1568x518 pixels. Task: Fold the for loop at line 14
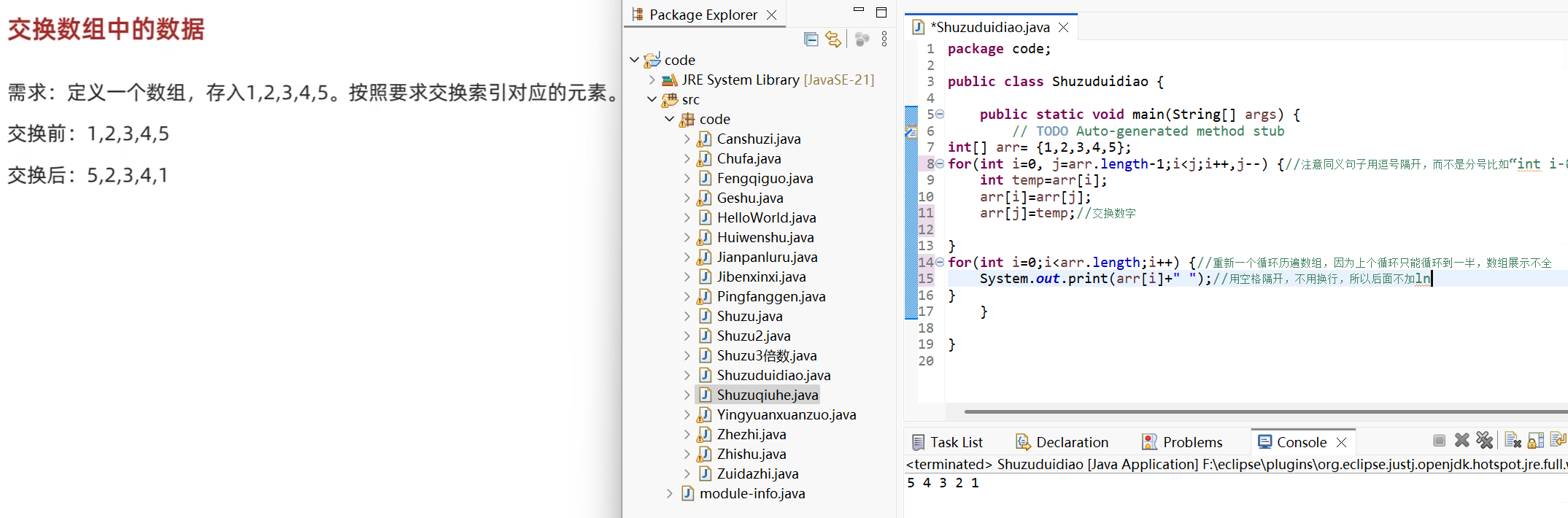940,262
